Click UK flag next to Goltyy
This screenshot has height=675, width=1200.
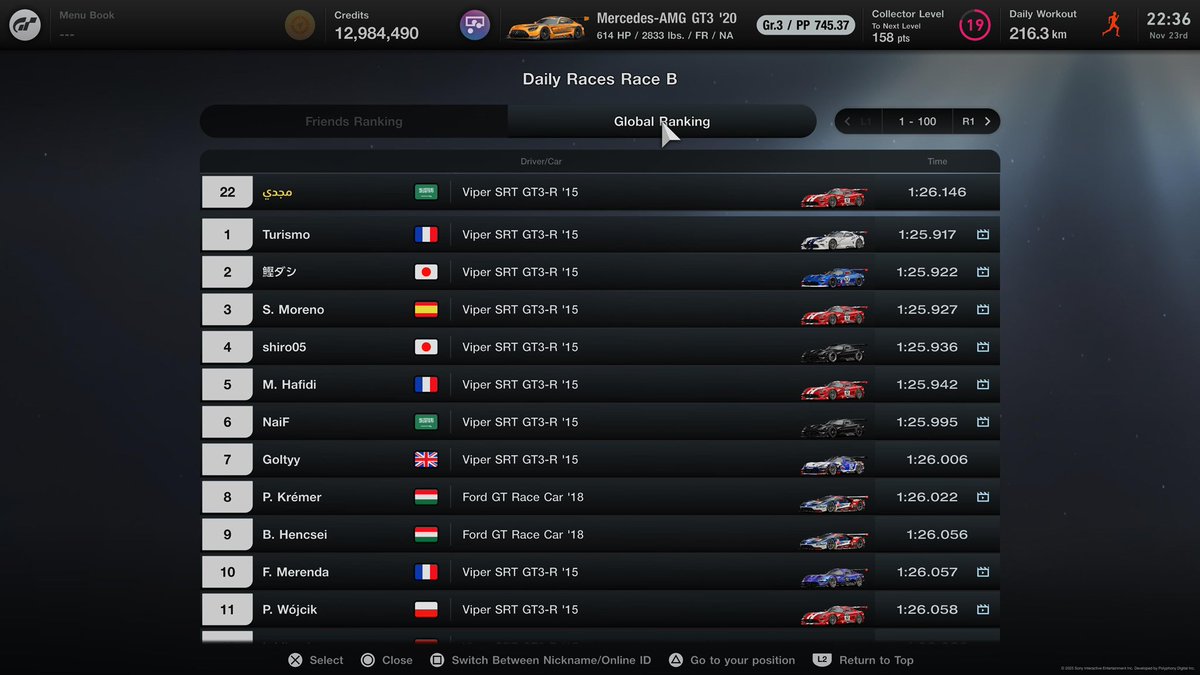point(426,460)
